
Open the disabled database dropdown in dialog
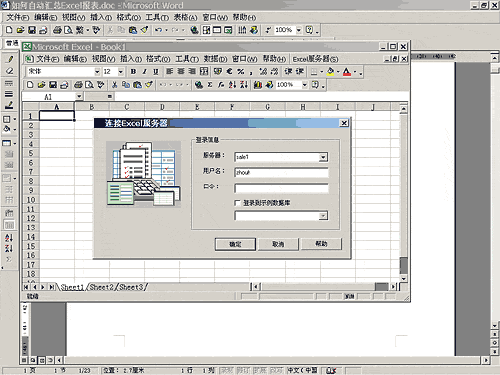(323, 216)
